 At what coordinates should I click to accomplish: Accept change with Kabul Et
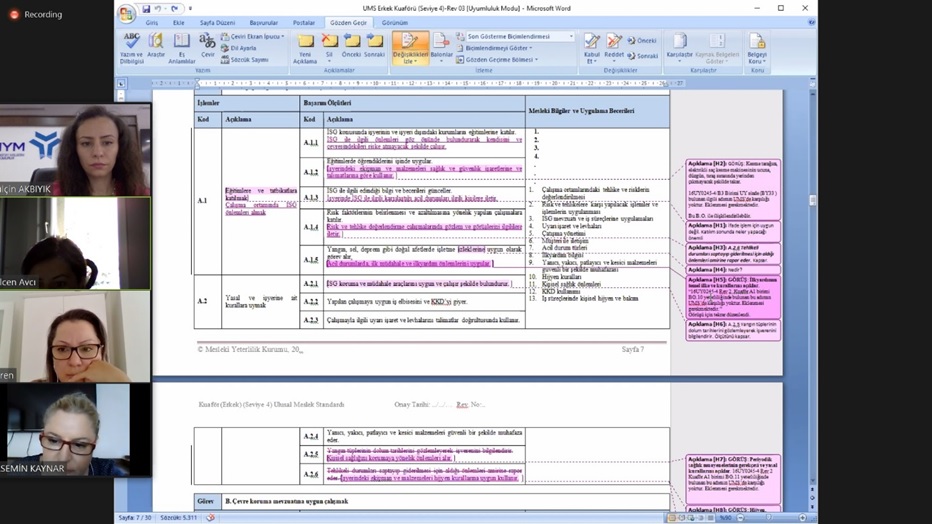pos(591,48)
